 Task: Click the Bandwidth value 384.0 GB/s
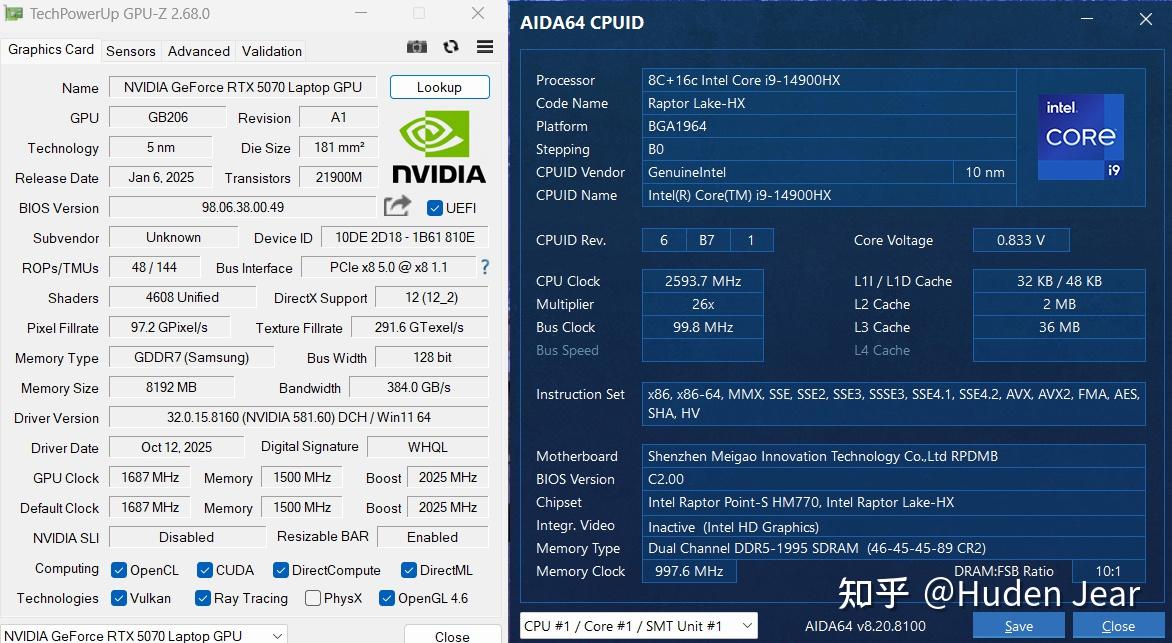[419, 387]
